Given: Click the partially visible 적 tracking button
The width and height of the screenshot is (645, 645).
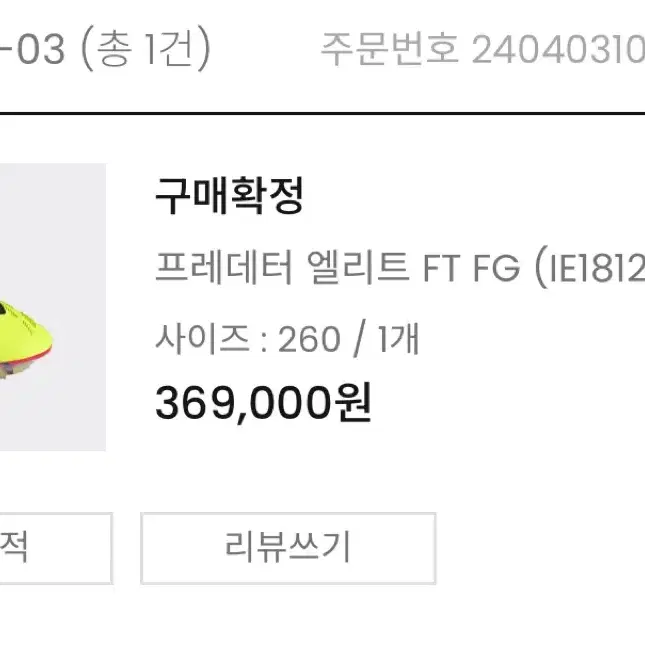Looking at the screenshot, I should (x=56, y=548).
